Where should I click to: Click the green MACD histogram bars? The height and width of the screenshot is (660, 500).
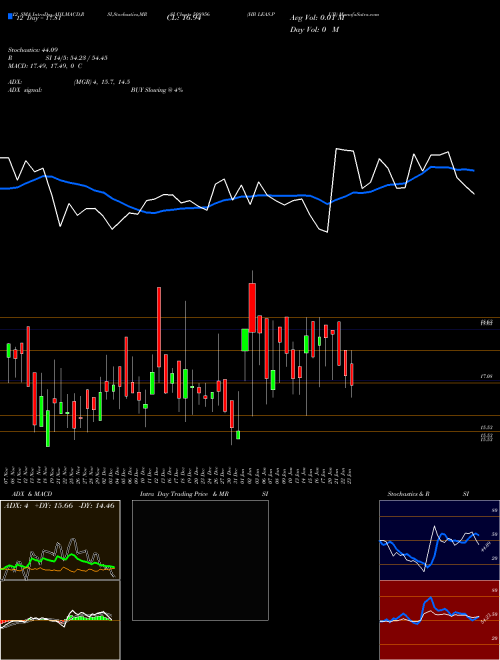pos(88,617)
